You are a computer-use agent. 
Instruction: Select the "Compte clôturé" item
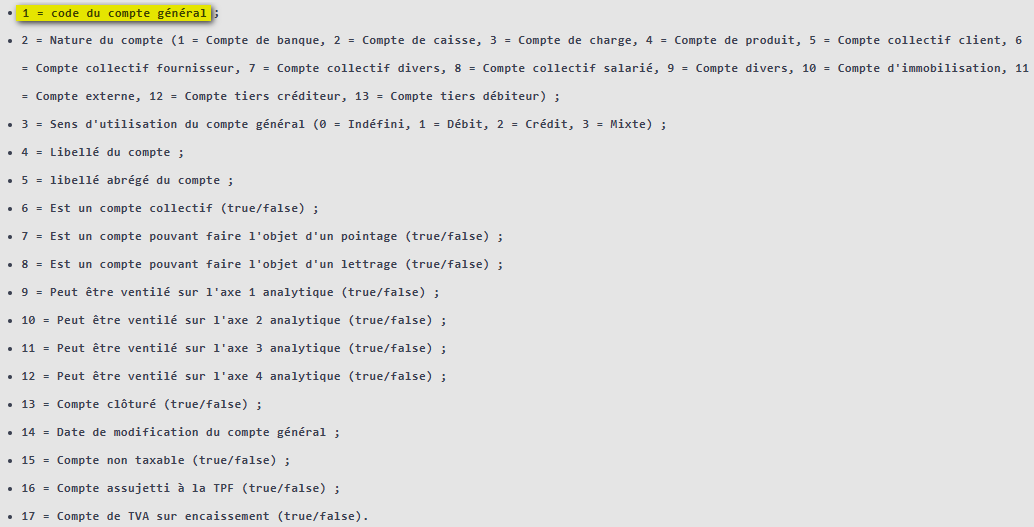pos(141,404)
